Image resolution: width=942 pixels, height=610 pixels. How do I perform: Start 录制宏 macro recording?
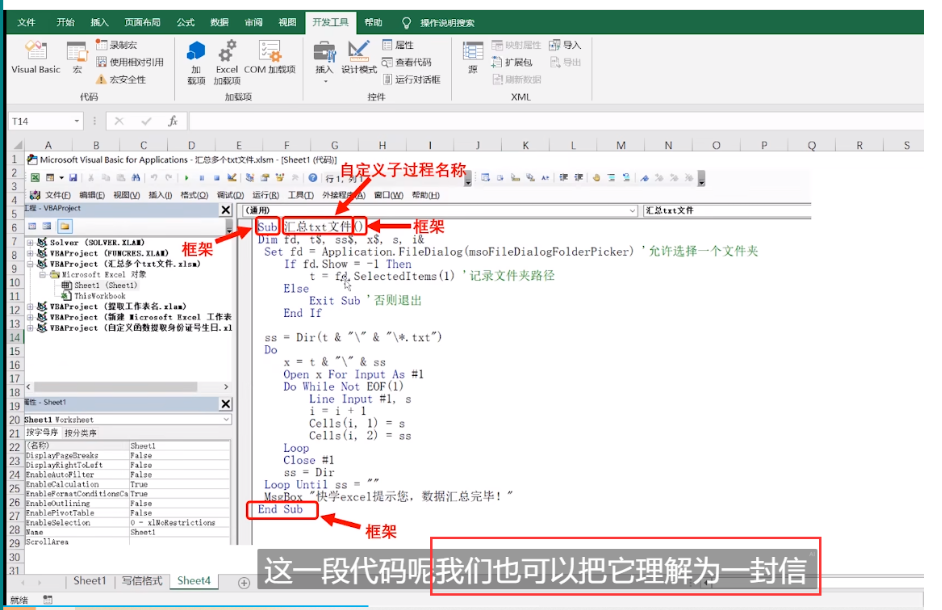[x=117, y=45]
